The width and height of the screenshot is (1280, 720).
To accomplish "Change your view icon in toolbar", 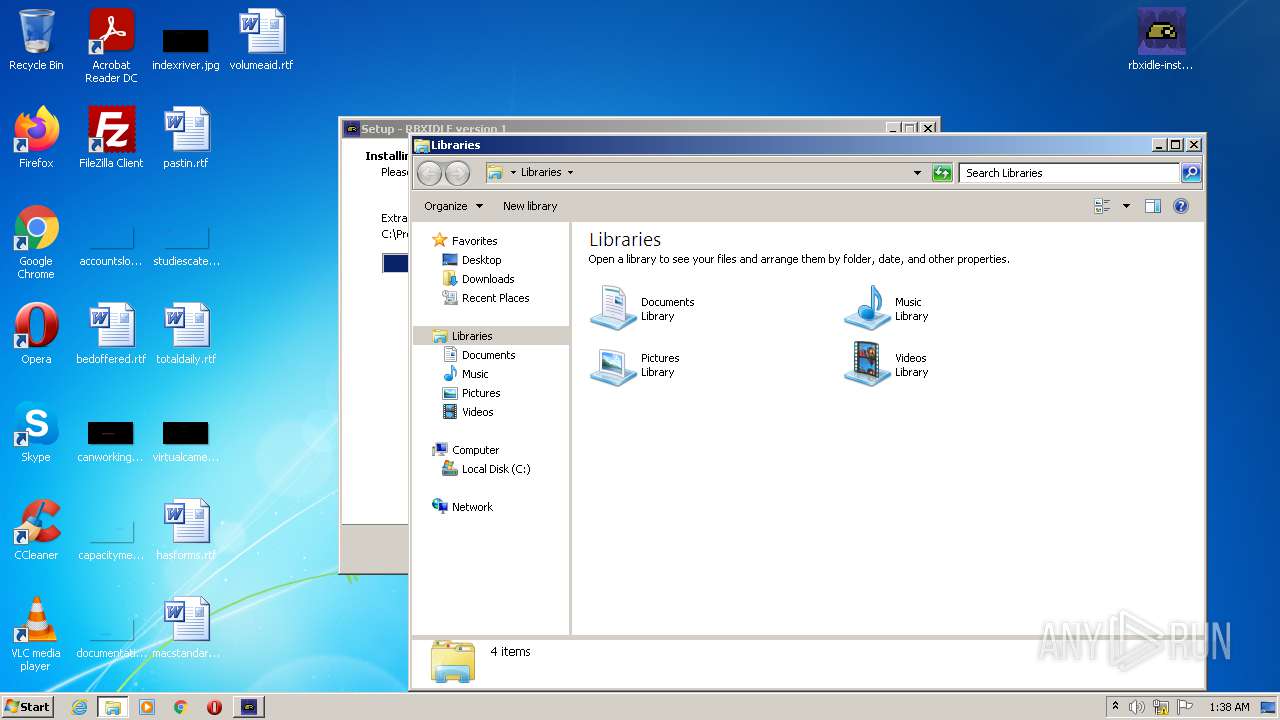I will (x=1103, y=206).
